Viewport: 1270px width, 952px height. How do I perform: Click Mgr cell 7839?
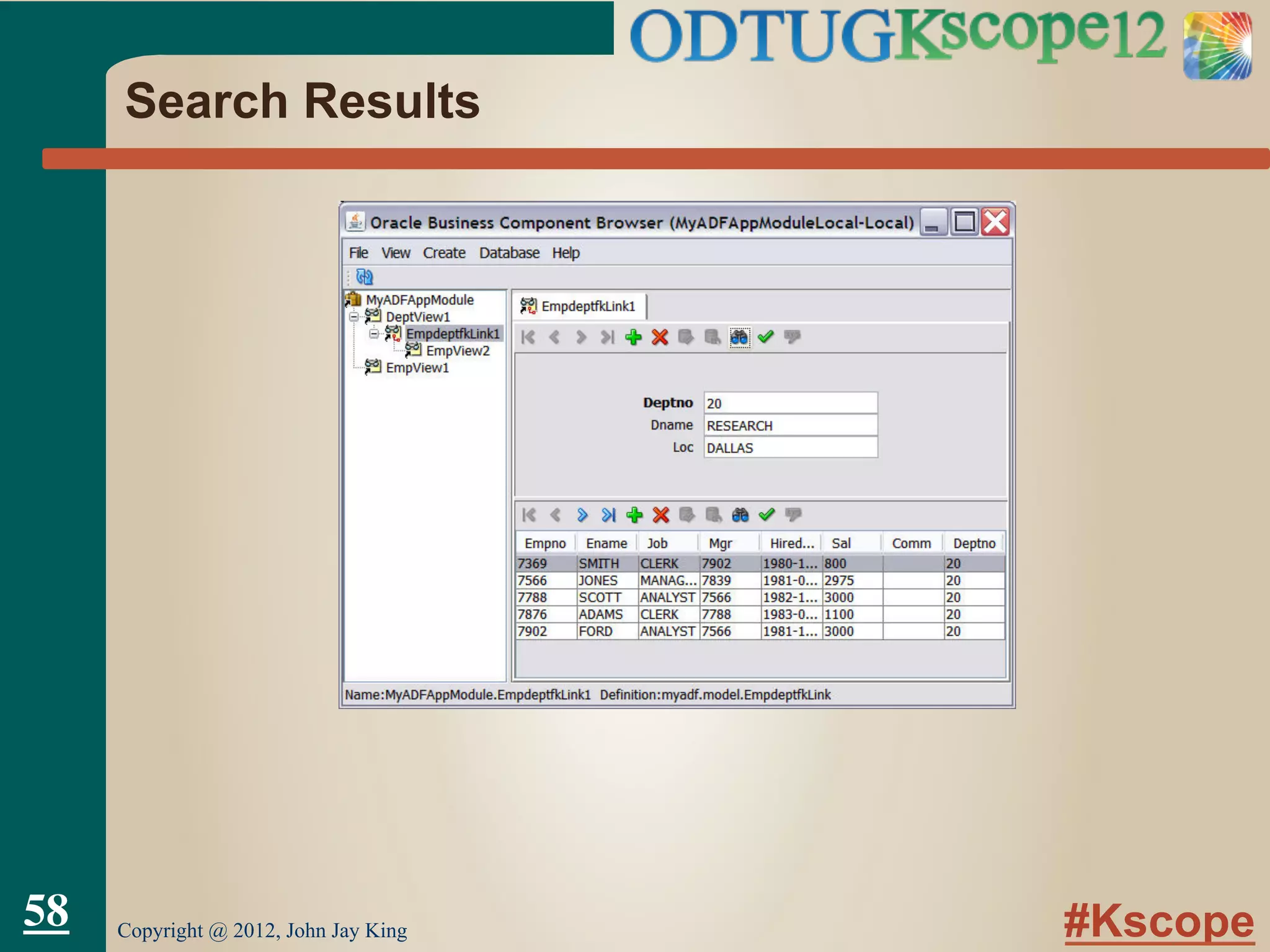730,581
